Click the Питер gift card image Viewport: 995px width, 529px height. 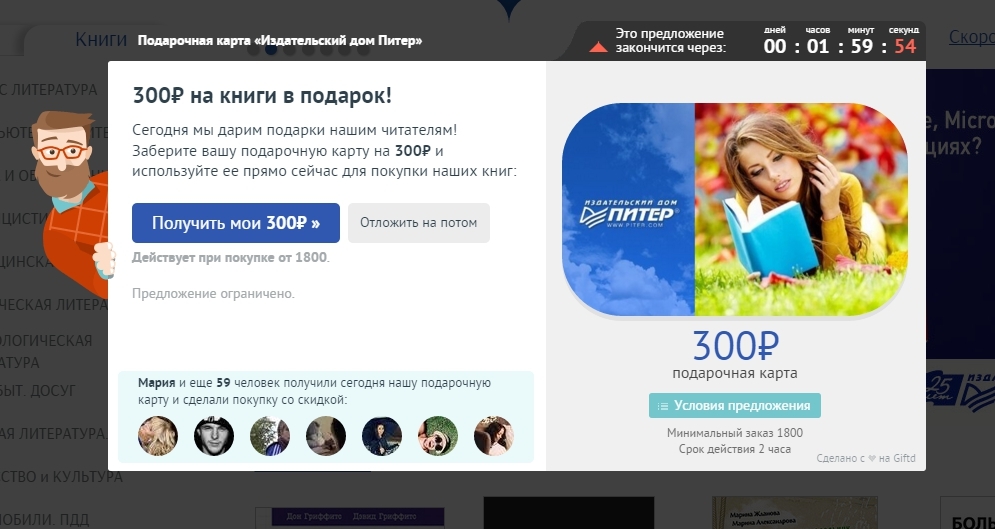(735, 209)
